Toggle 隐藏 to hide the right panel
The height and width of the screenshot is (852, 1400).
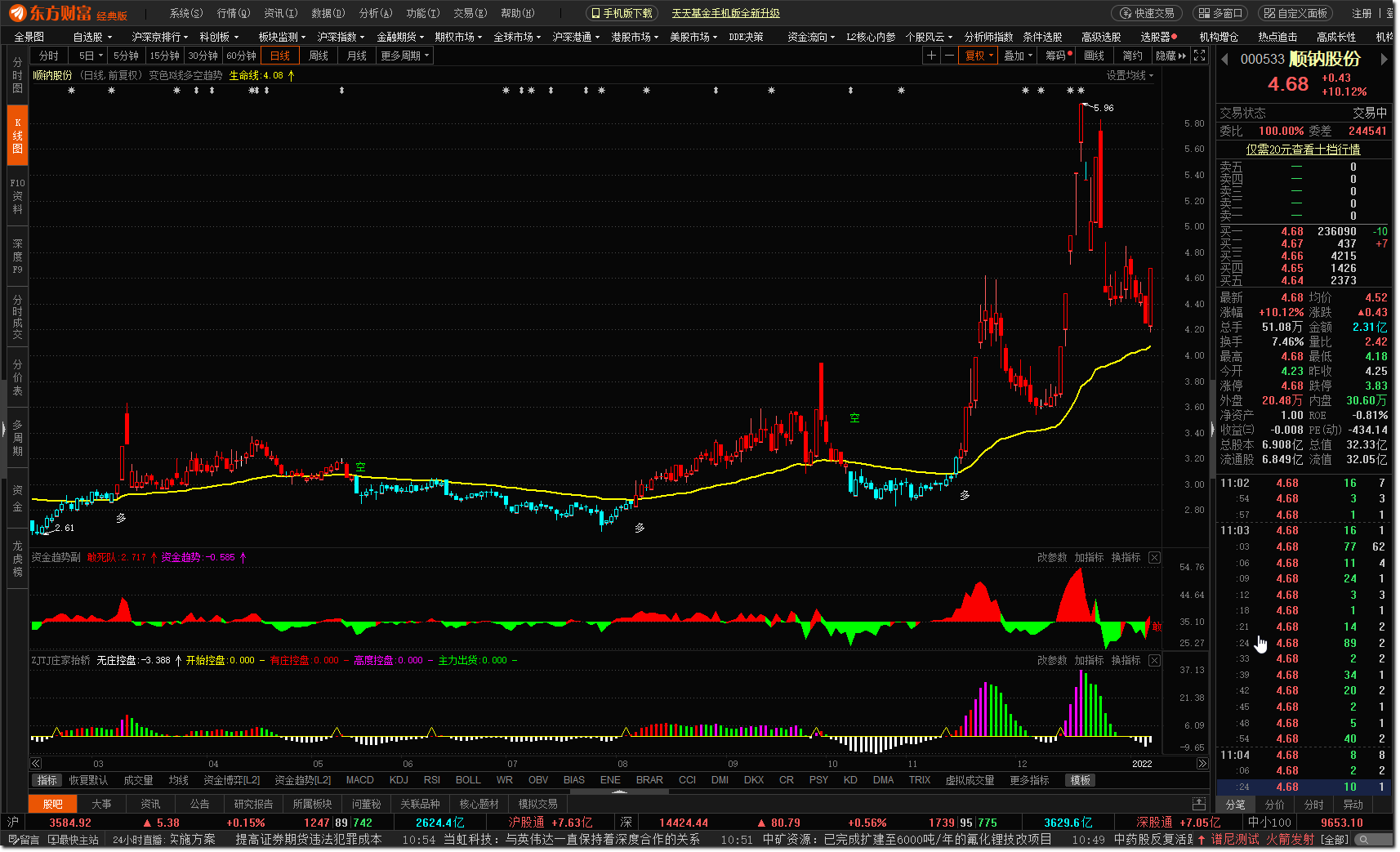(x=1170, y=56)
